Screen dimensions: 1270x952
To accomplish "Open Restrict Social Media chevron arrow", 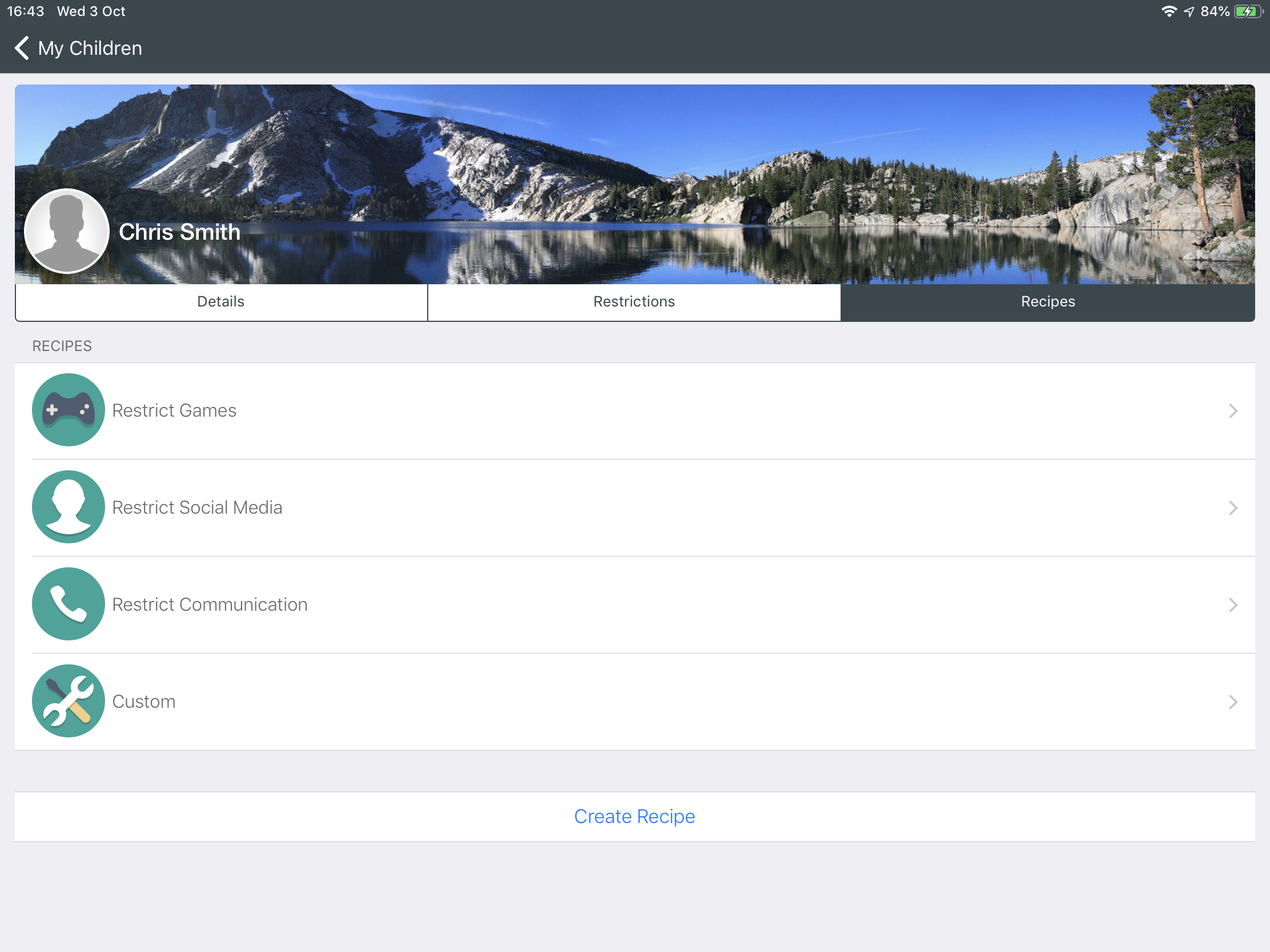I will coord(1233,508).
